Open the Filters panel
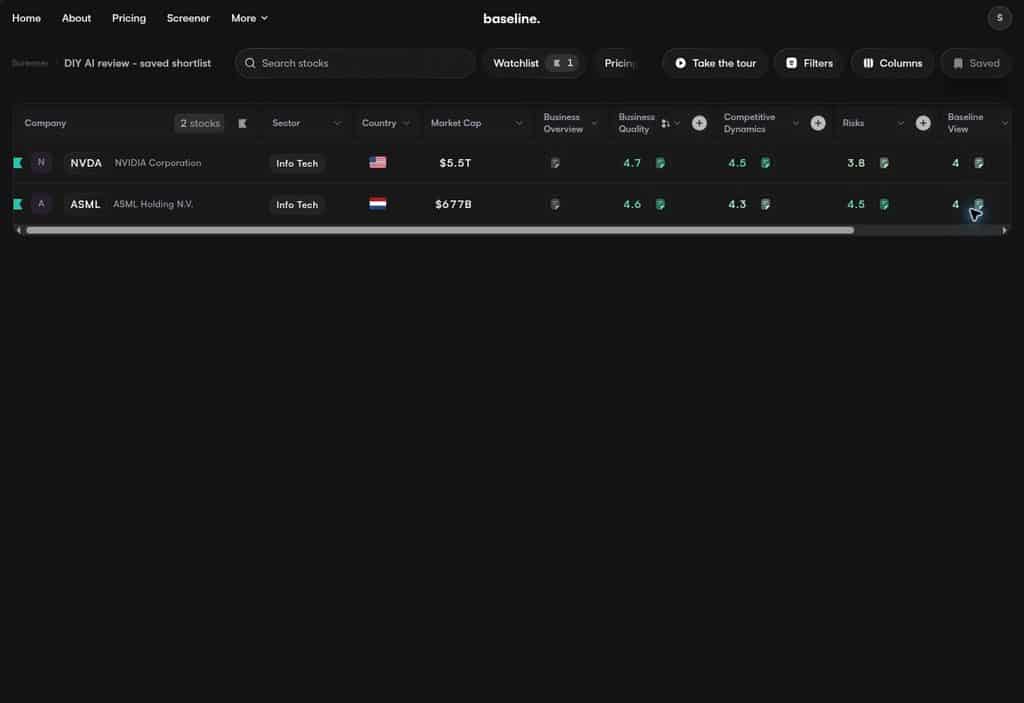 (x=809, y=63)
